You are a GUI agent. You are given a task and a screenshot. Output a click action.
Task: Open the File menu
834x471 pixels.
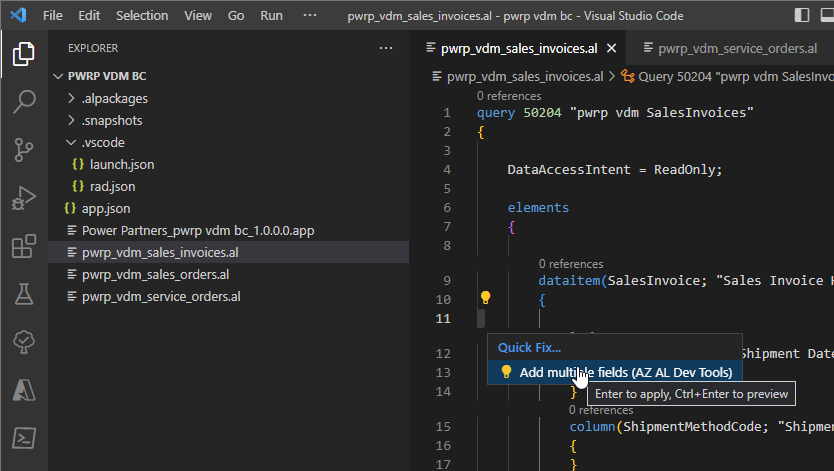[52, 15]
